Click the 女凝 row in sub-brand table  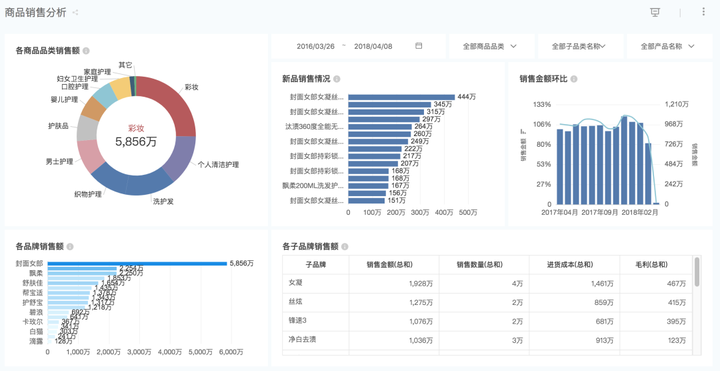[487, 283]
